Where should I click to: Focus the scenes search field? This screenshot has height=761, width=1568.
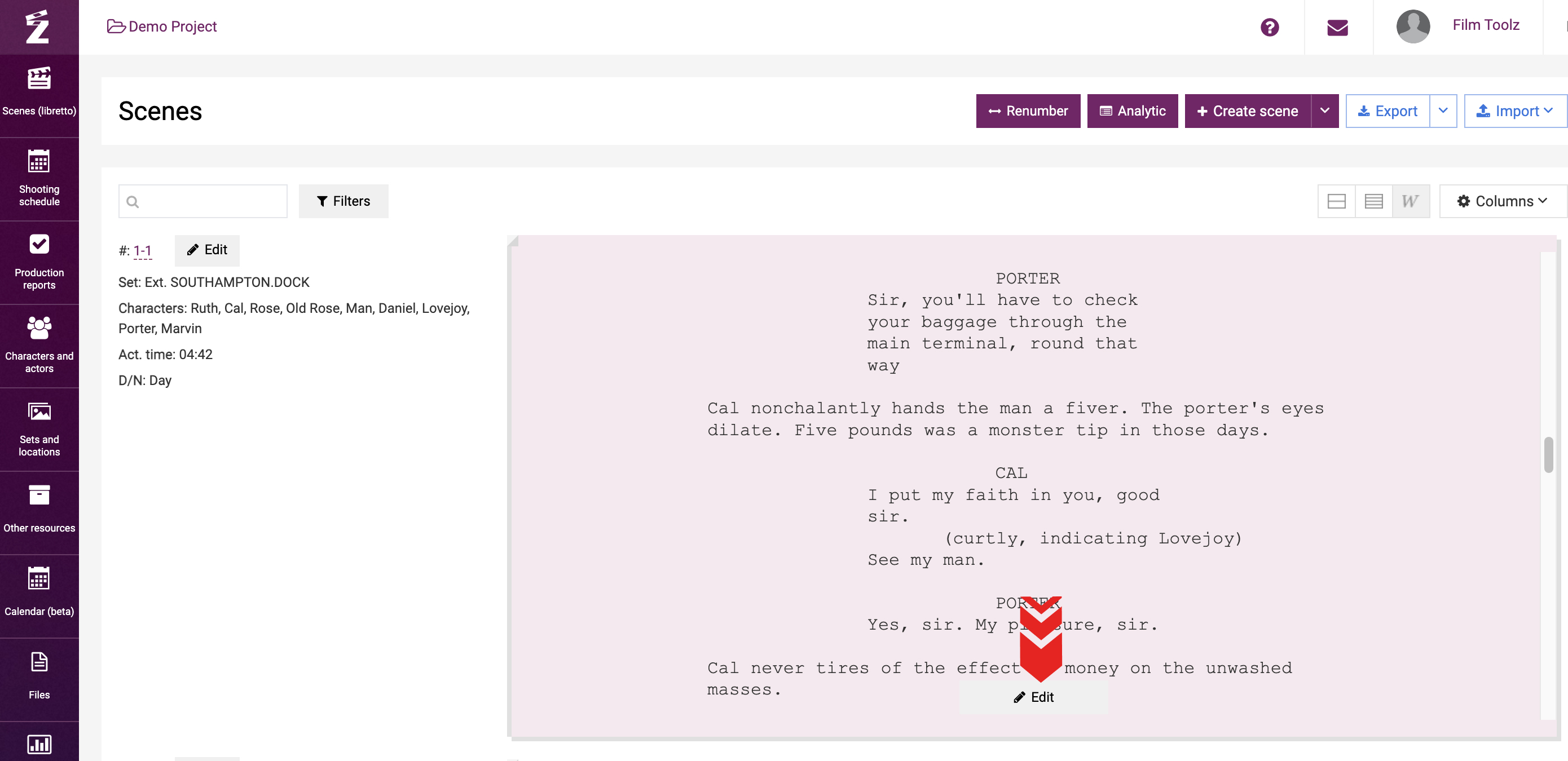point(202,201)
